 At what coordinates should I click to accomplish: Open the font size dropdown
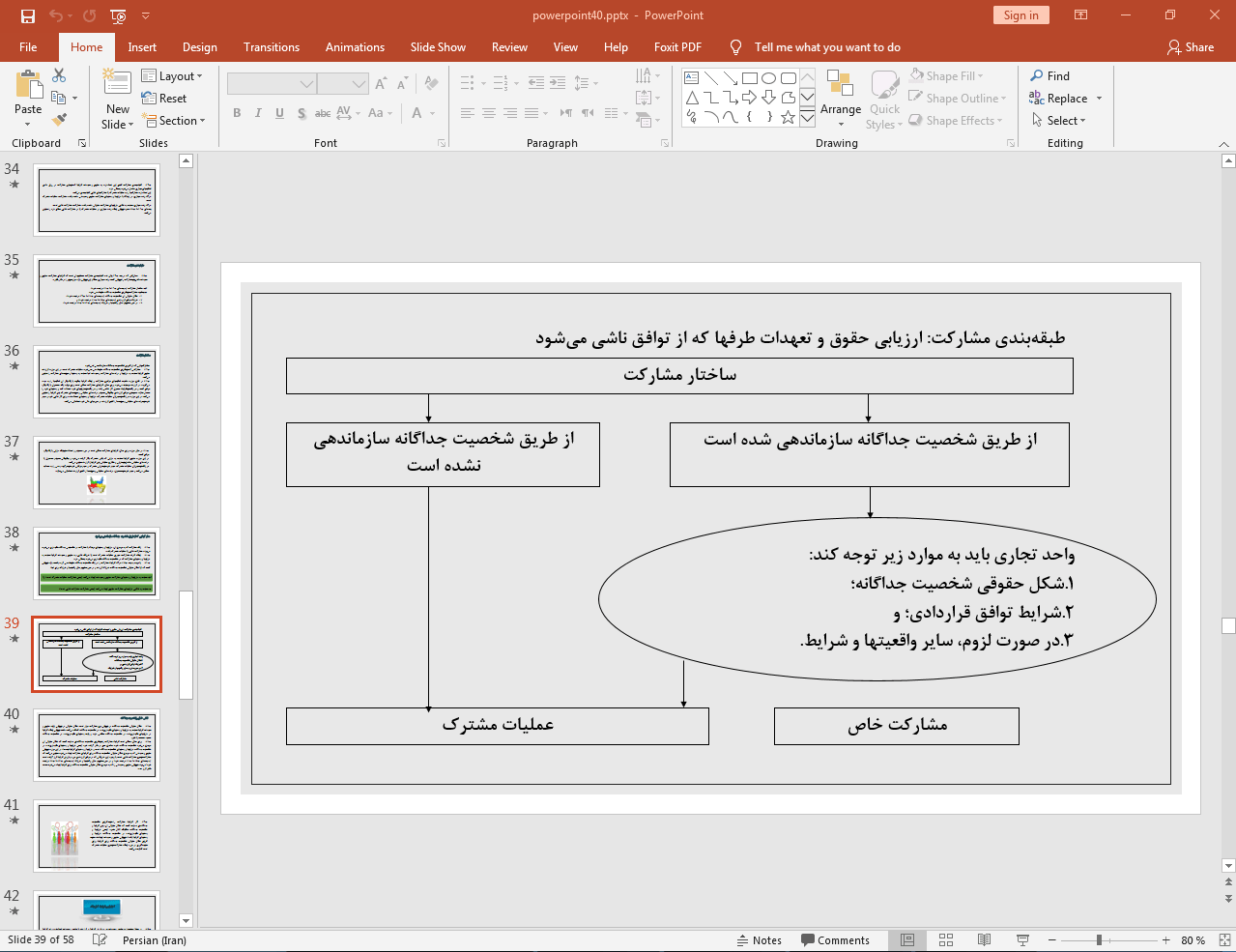(359, 84)
